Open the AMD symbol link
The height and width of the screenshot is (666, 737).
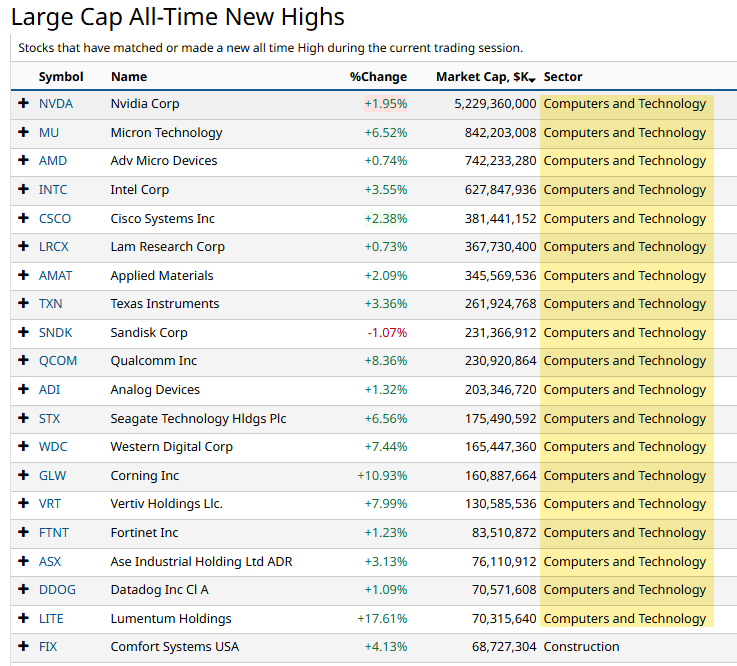pos(53,160)
